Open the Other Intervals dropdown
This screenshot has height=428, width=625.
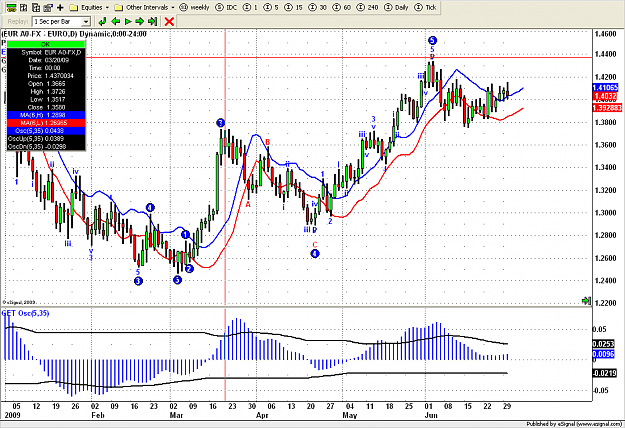click(144, 7)
